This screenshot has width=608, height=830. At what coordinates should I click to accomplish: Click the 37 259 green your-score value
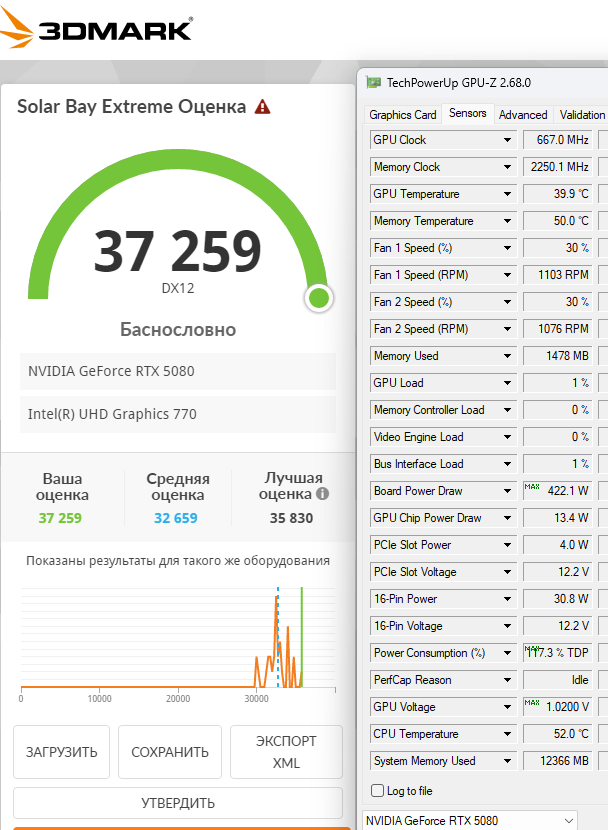pos(60,518)
